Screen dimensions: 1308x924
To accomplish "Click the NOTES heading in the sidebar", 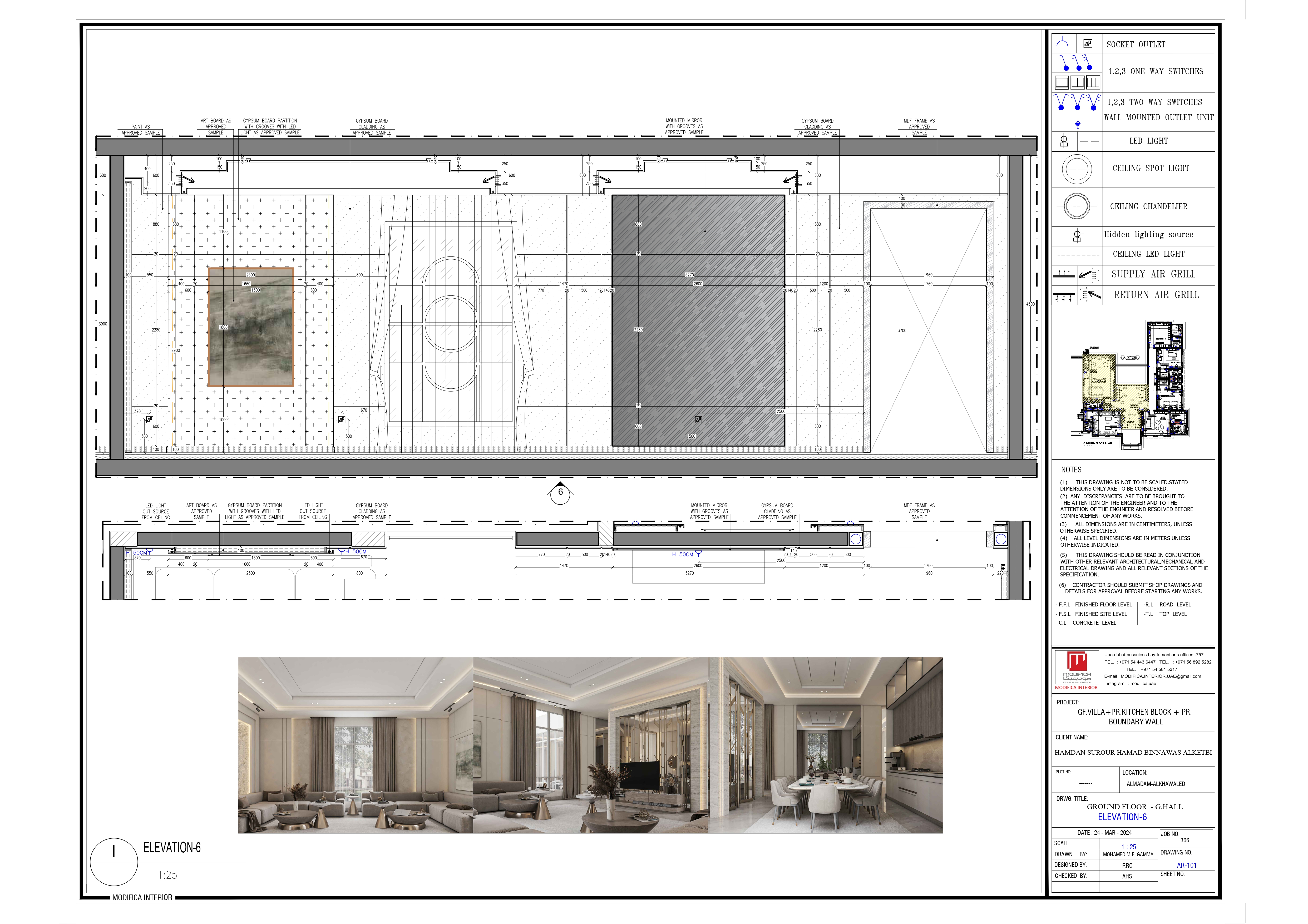I will (x=1071, y=470).
